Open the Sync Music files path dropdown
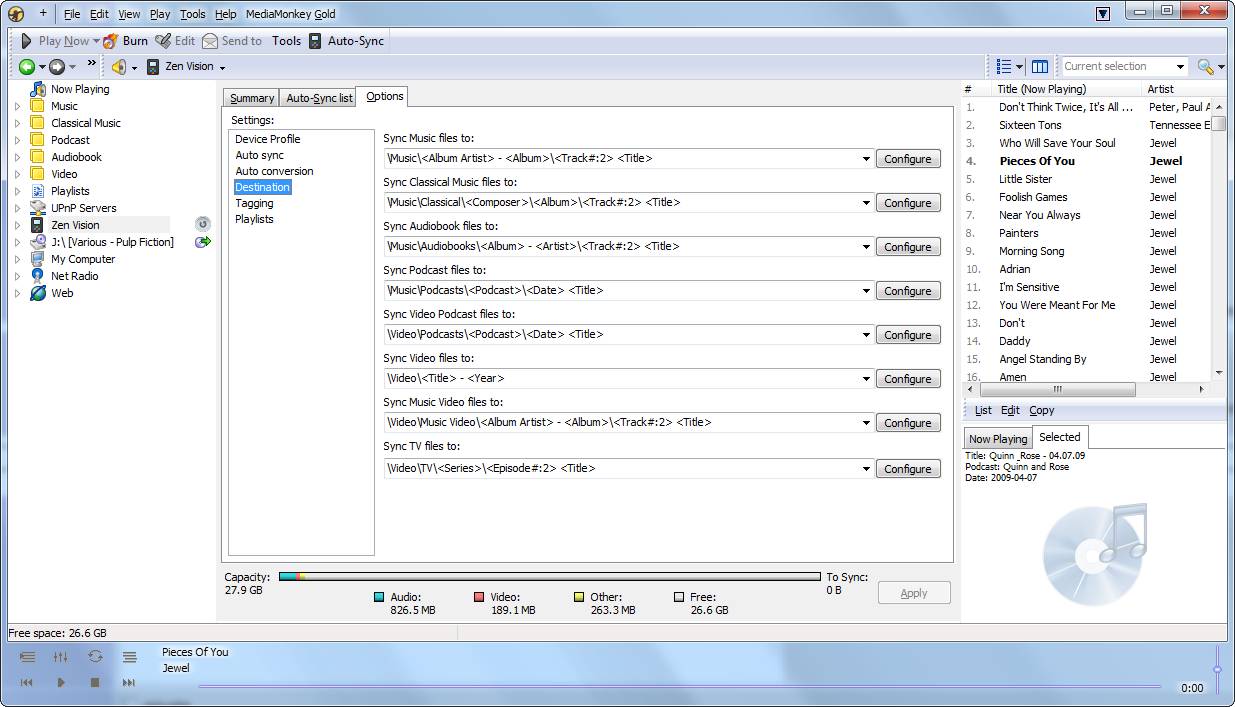1235x707 pixels. pyautogui.click(x=866, y=159)
